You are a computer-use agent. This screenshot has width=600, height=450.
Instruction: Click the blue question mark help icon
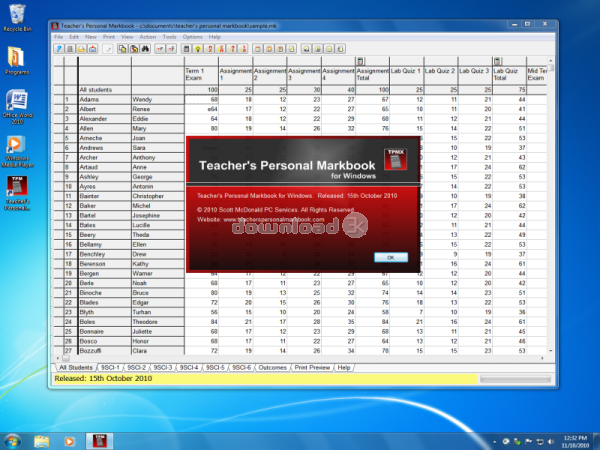59,49
